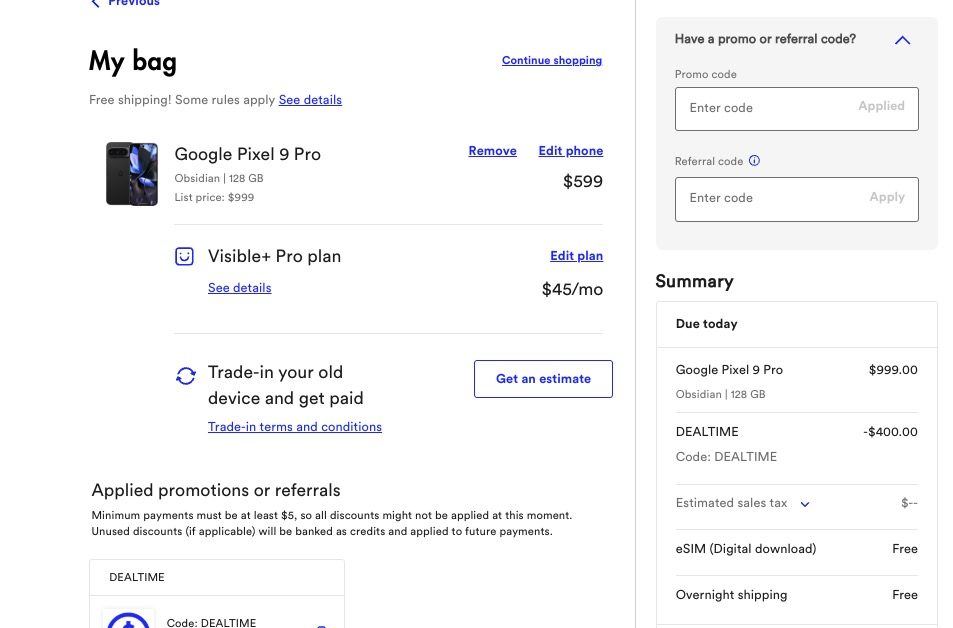Open See details under Visible+ Pro plan
The height and width of the screenshot is (628, 953).
tap(239, 288)
